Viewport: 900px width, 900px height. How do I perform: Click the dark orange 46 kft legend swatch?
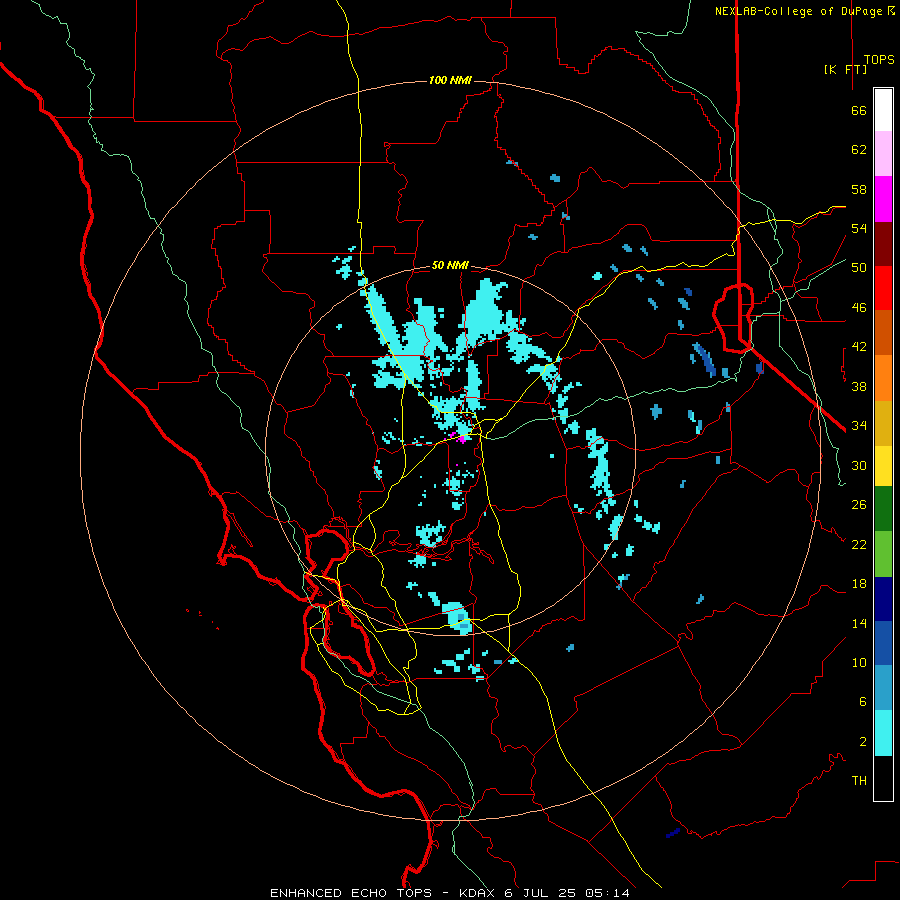(883, 333)
